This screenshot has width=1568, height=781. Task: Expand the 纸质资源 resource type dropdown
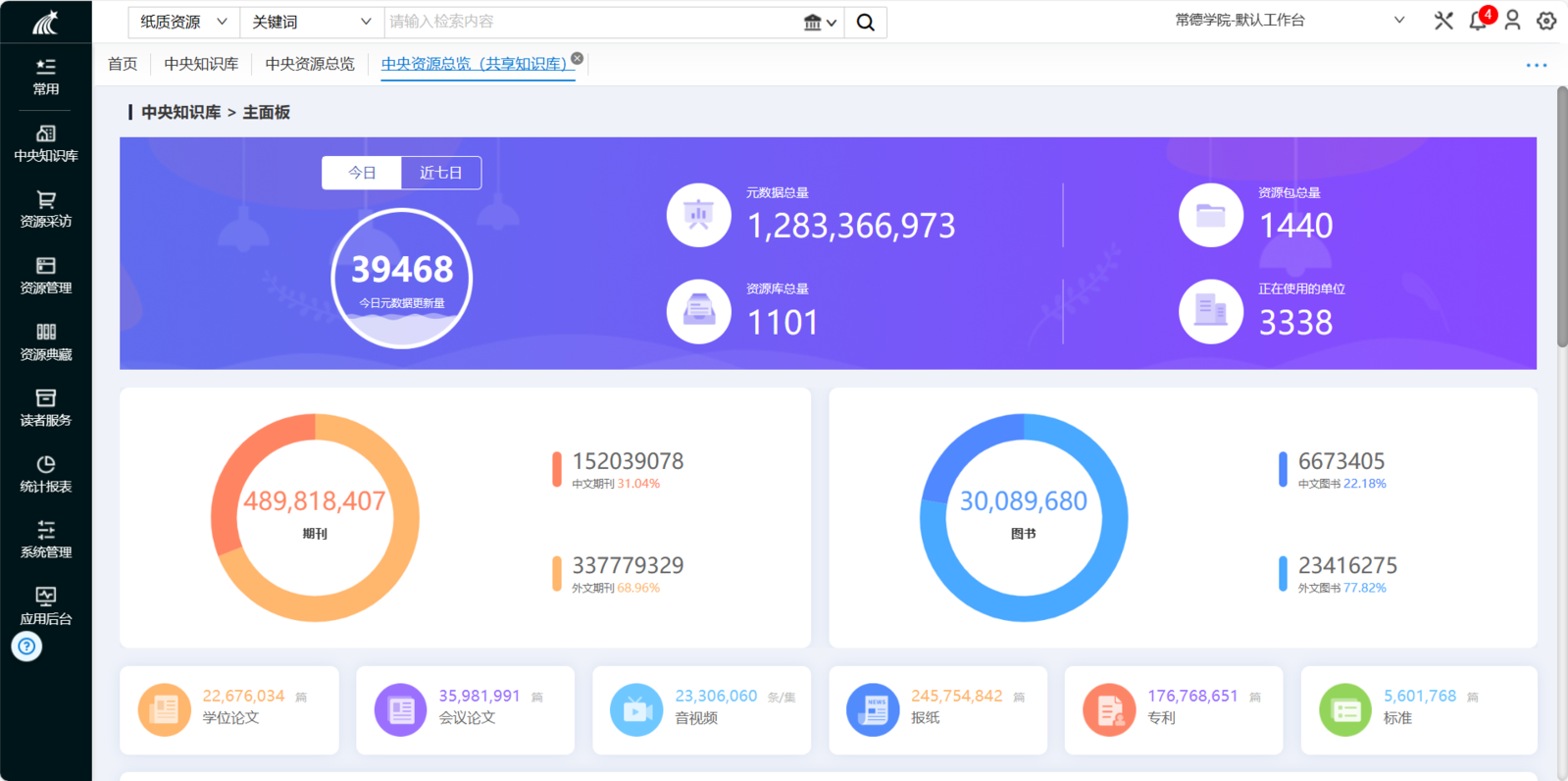click(x=183, y=22)
